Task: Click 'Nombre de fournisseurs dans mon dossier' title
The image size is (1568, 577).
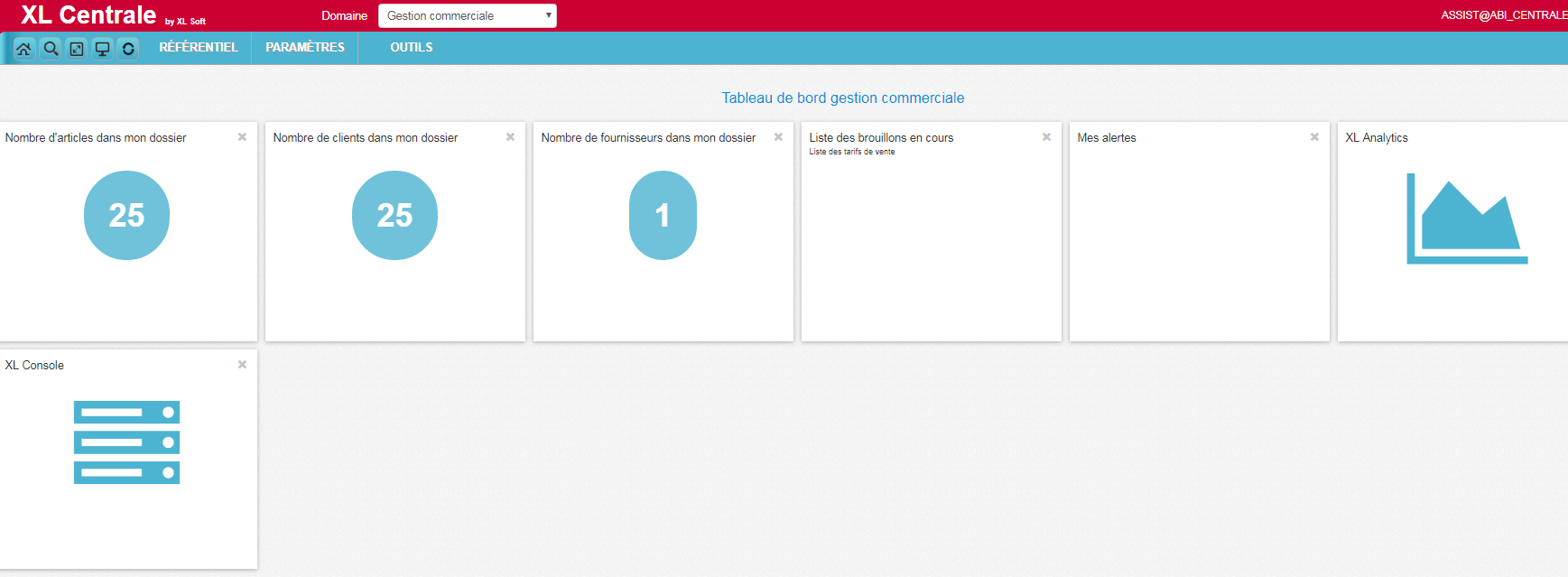Action: click(648, 138)
